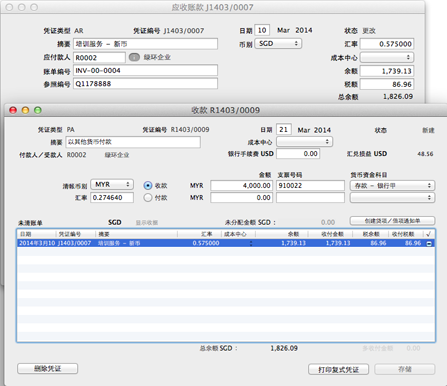This screenshot has height=386, width=447.
Task: Click the 删除凭证 button
Action: 48,368
